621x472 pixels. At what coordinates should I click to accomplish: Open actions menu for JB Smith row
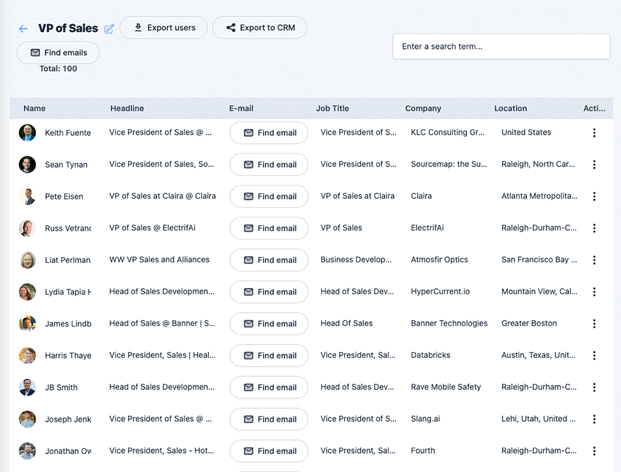594,388
